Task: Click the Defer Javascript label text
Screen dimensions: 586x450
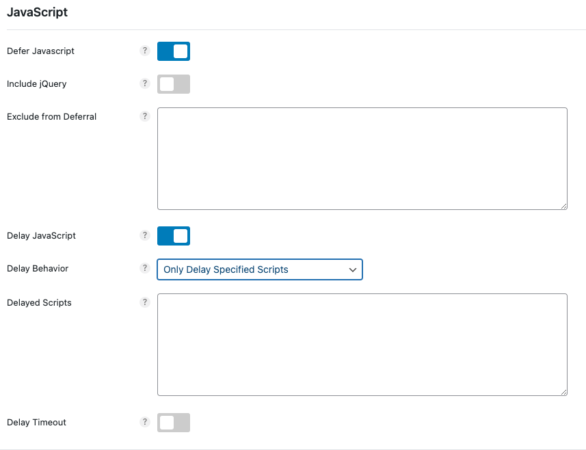Action: coord(40,51)
